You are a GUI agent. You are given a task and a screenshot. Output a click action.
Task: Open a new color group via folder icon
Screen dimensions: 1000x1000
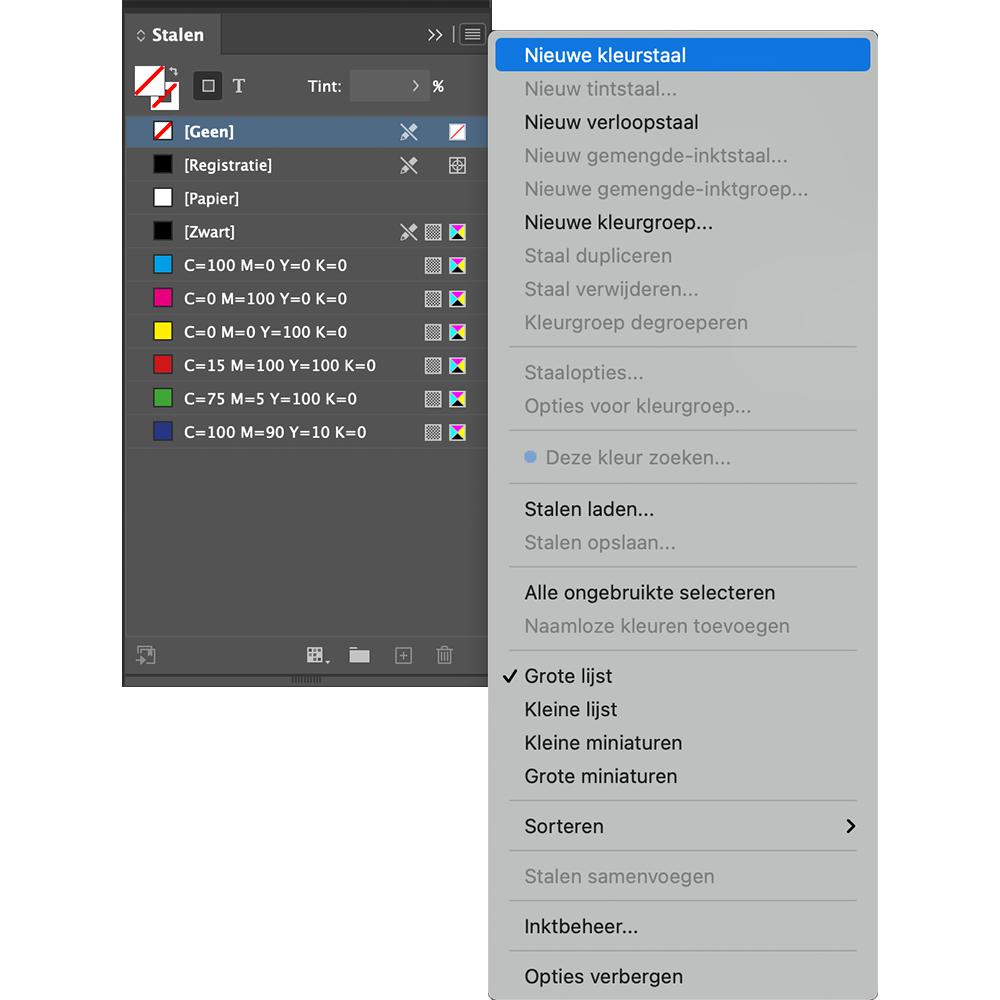coord(359,655)
